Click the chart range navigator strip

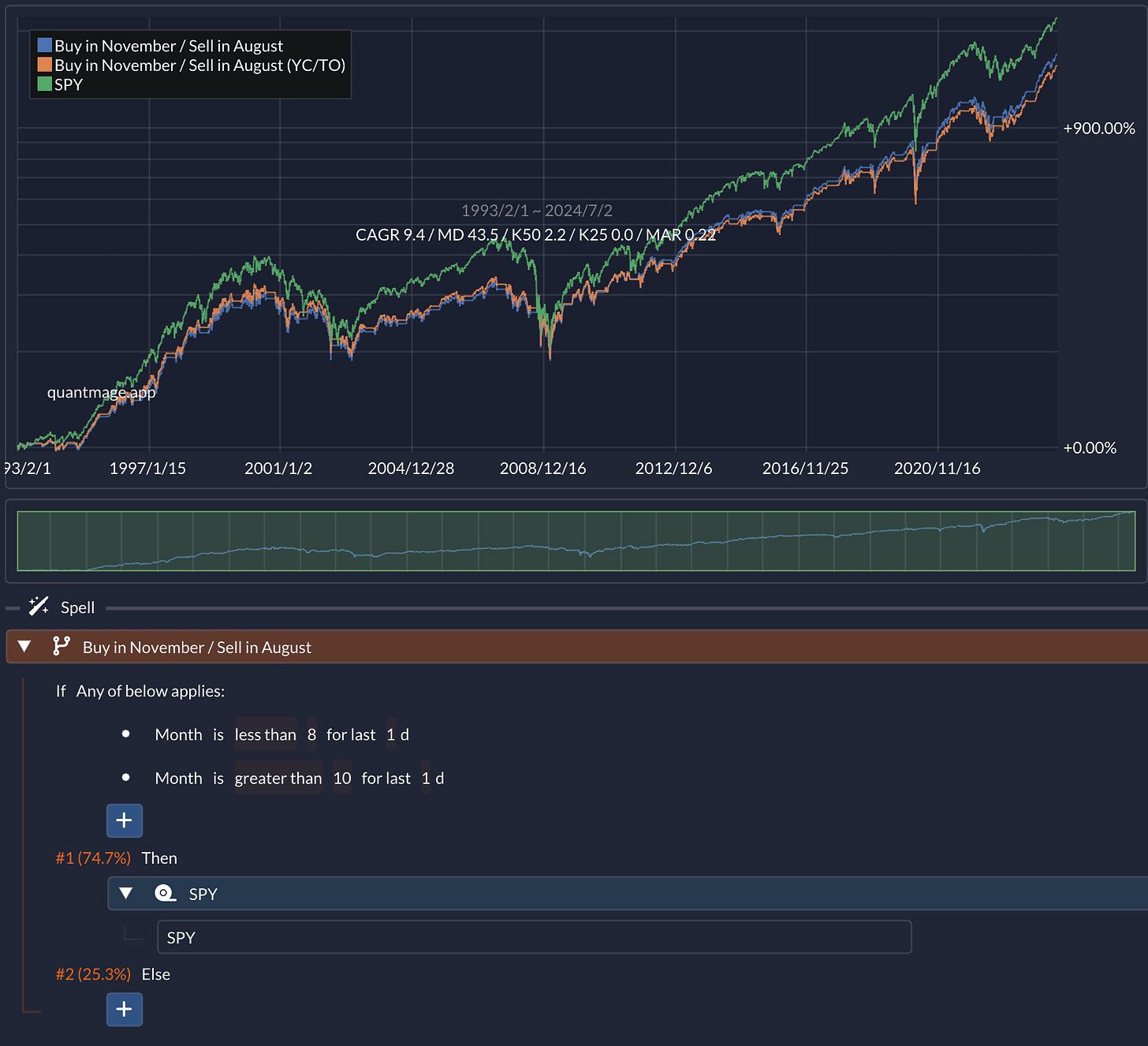click(x=576, y=541)
